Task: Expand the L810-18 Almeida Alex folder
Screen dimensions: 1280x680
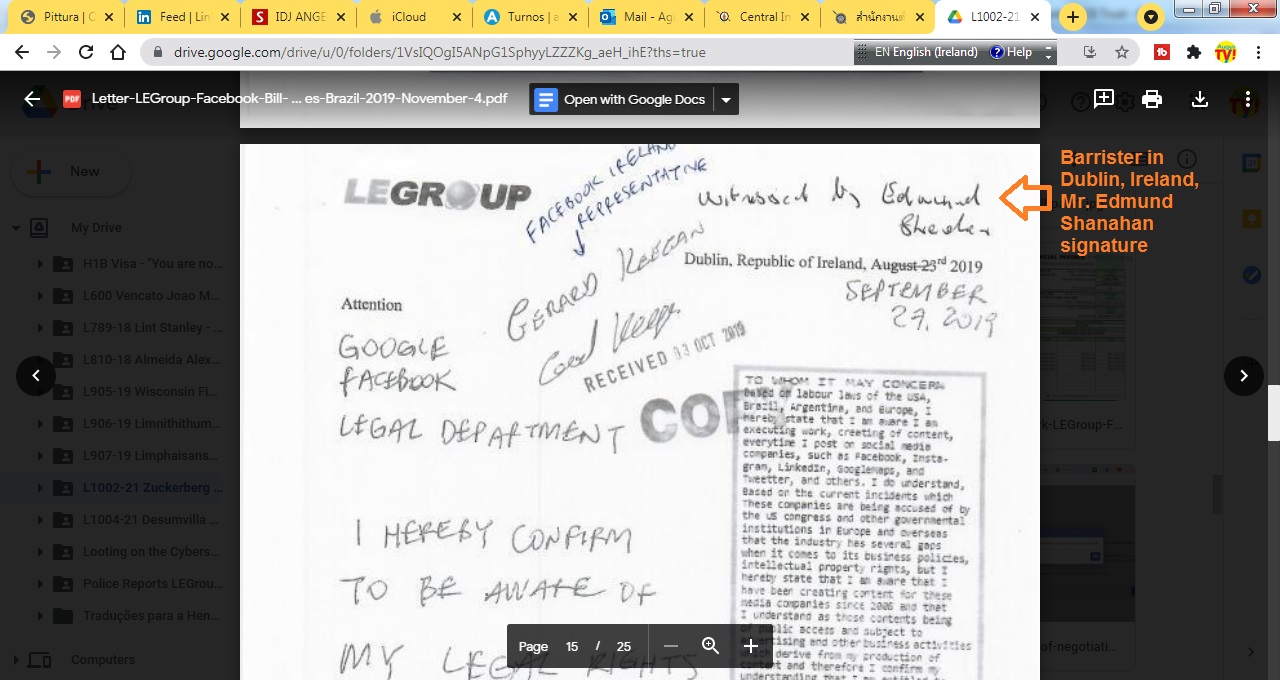Action: point(40,360)
